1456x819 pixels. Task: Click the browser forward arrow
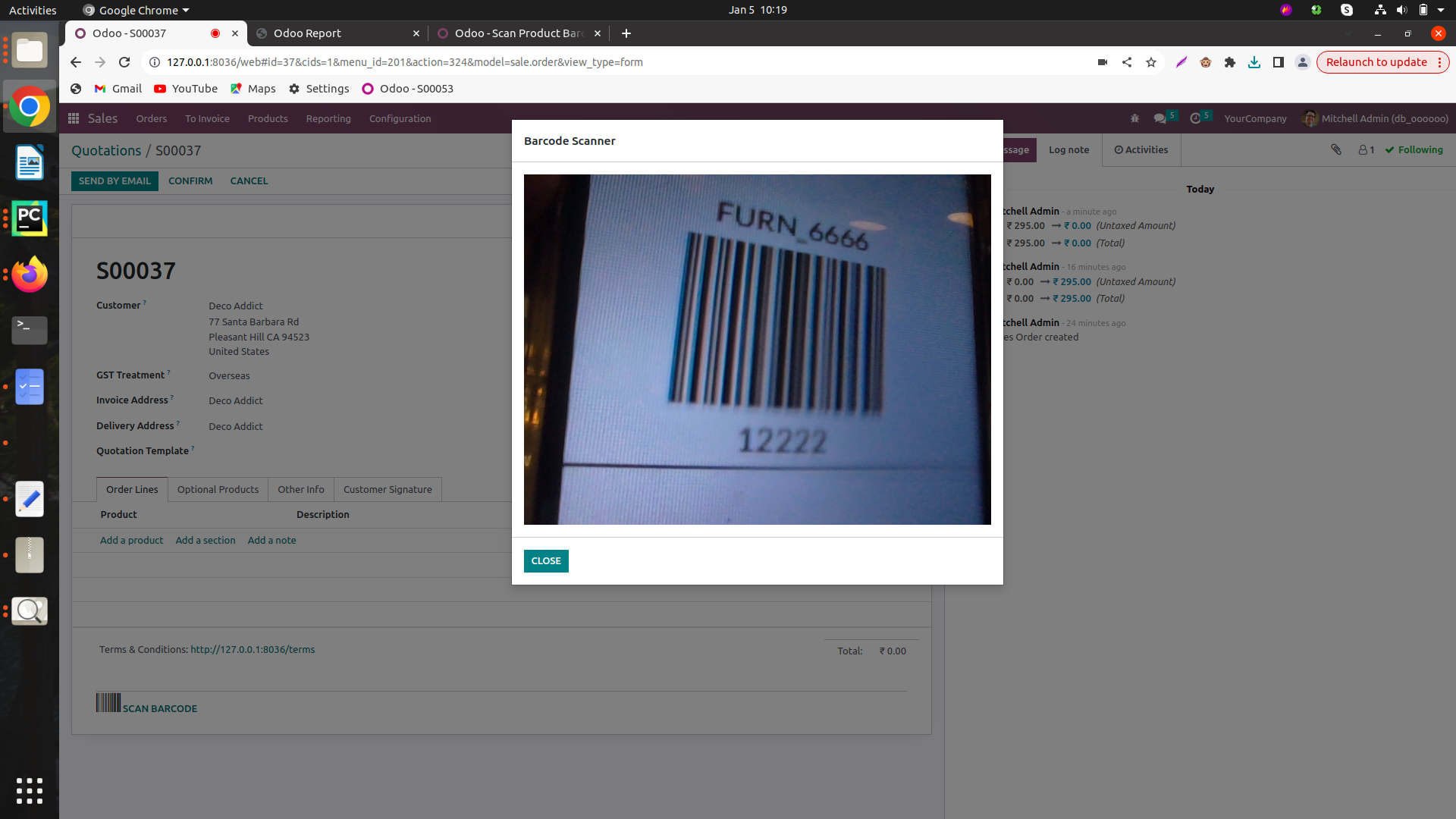pos(100,62)
